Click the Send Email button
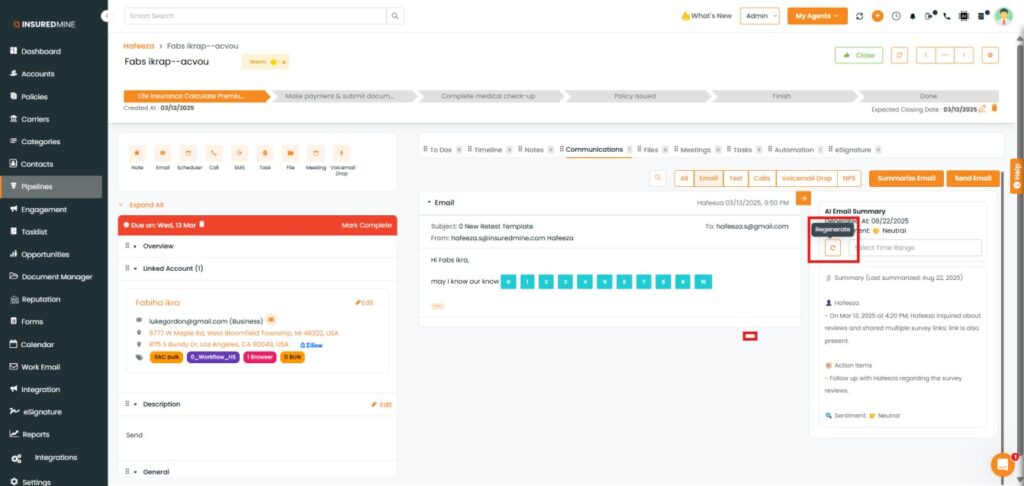 click(x=973, y=178)
